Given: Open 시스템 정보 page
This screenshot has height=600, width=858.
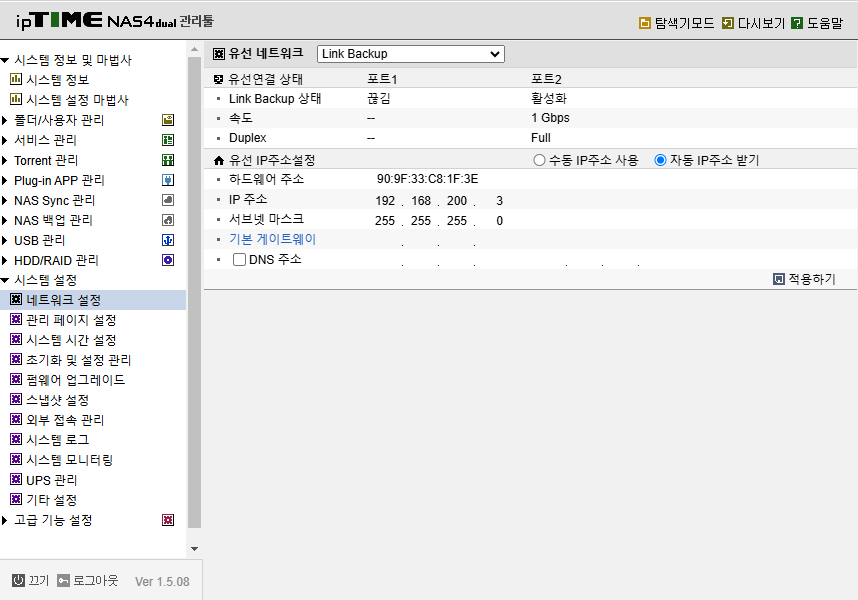Looking at the screenshot, I should click(57, 80).
